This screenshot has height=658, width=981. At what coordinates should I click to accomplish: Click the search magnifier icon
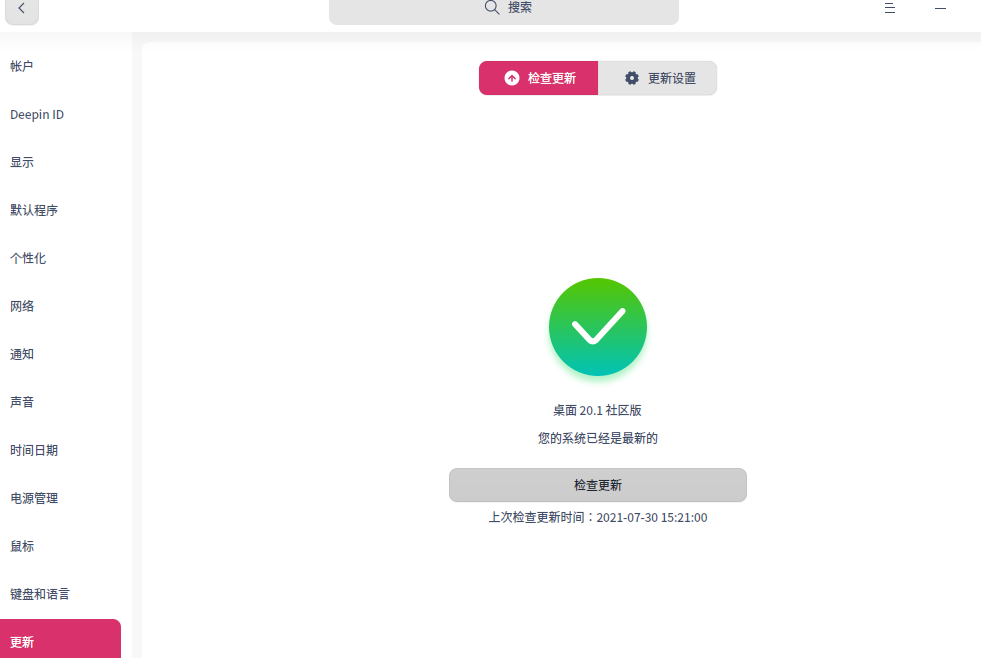pos(492,7)
